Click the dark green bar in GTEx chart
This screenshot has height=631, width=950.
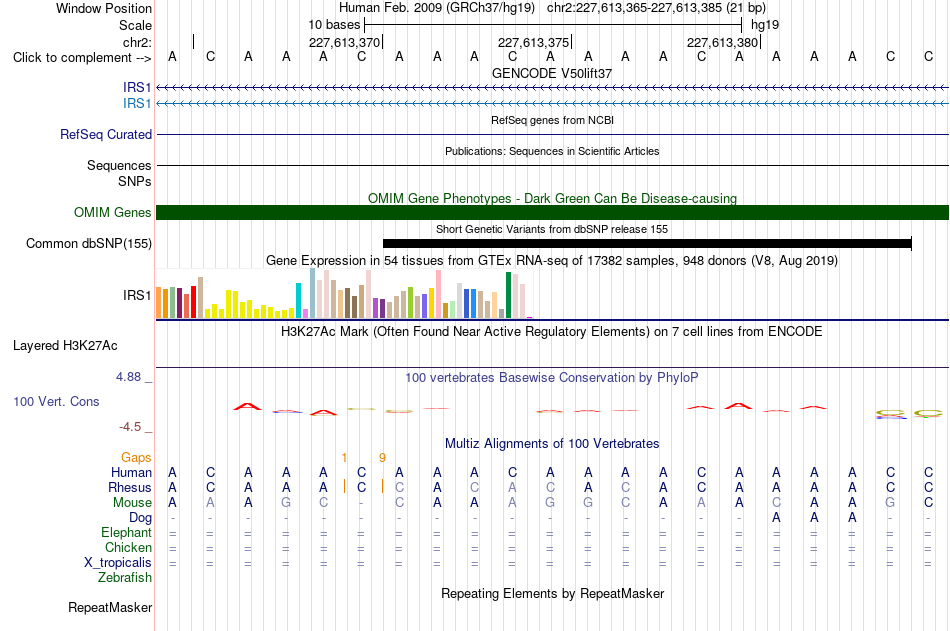(508, 295)
